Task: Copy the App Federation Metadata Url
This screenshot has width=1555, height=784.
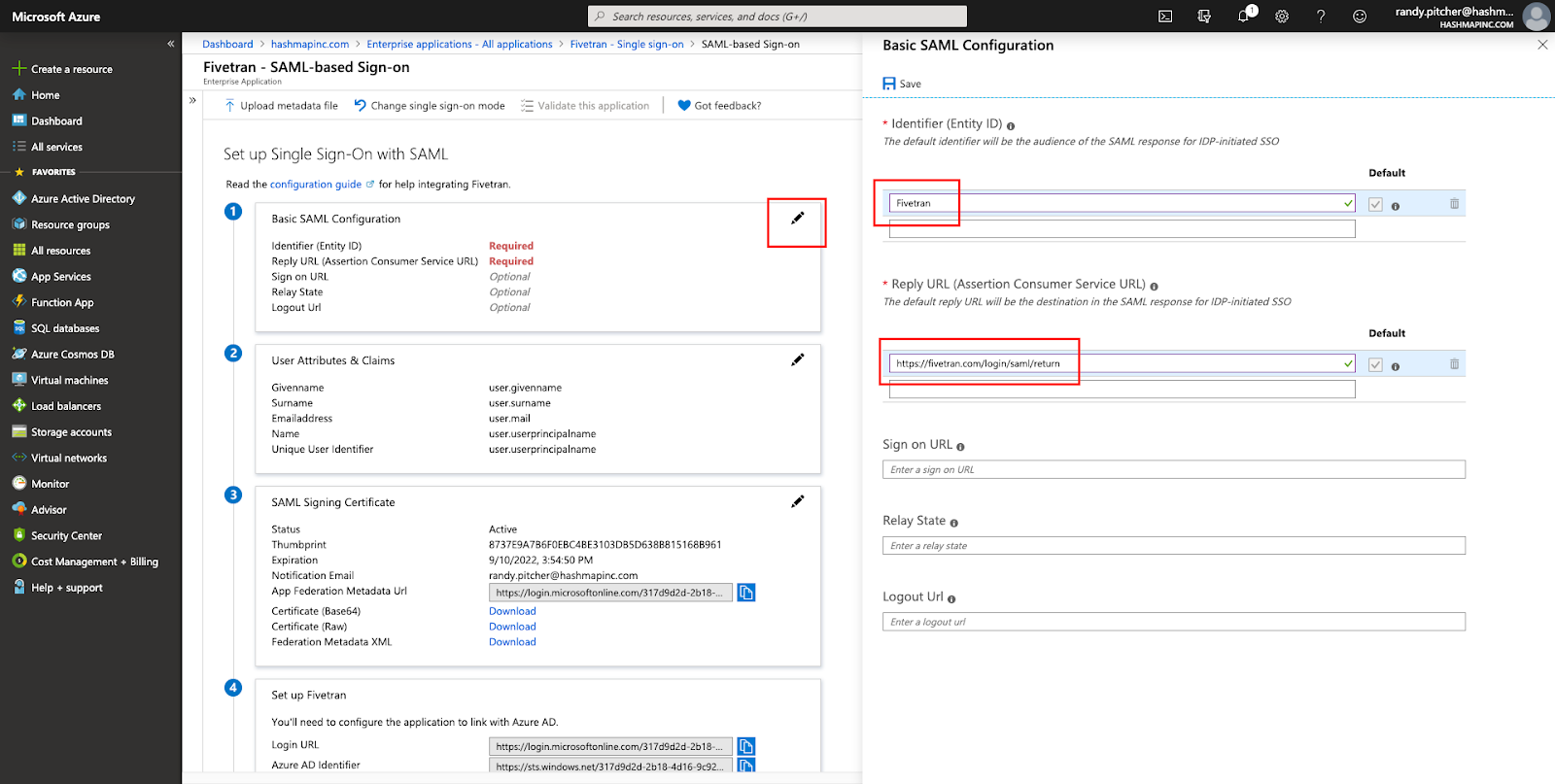Action: [x=746, y=593]
